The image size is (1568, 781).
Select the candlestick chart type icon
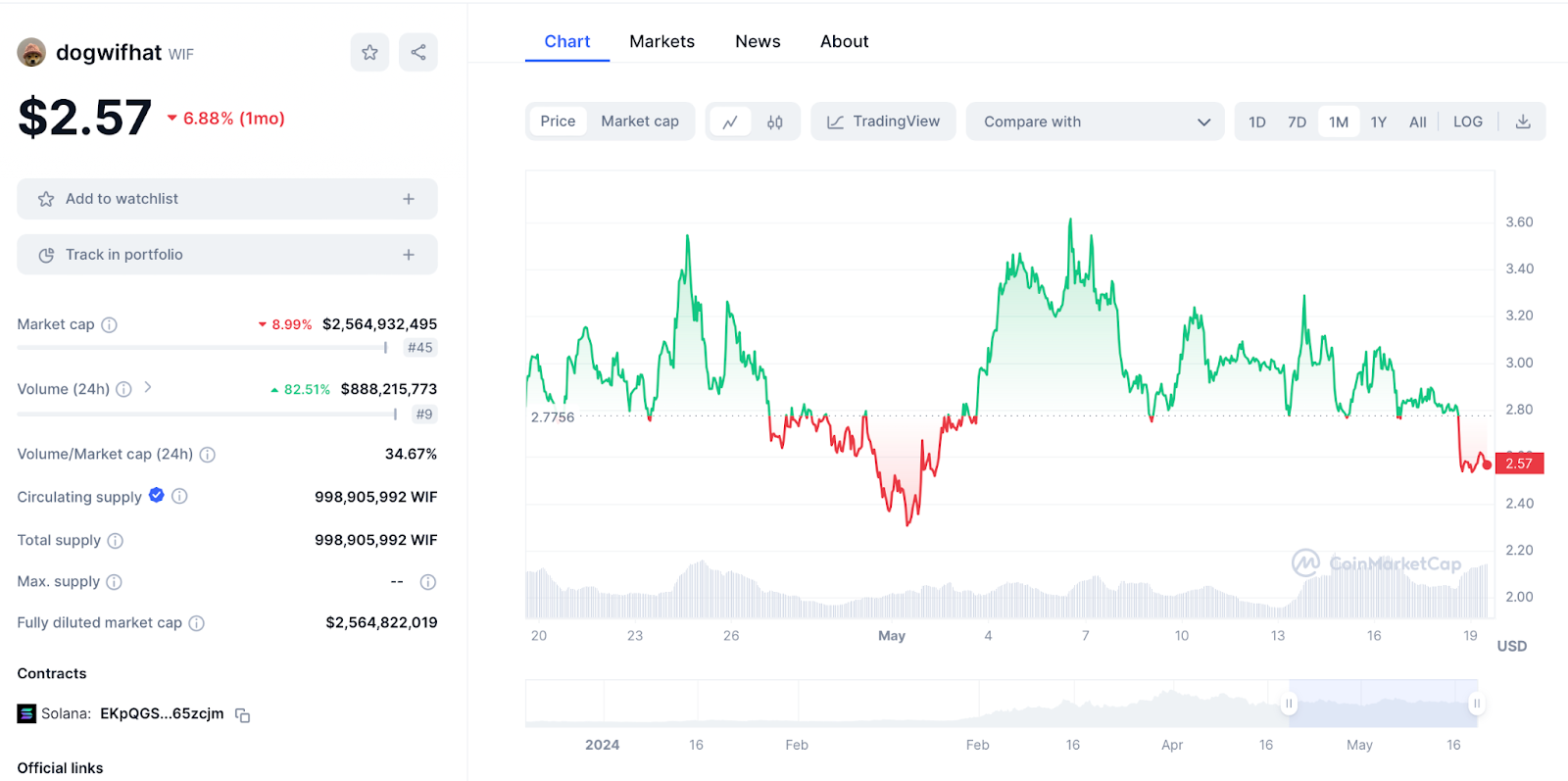point(775,122)
